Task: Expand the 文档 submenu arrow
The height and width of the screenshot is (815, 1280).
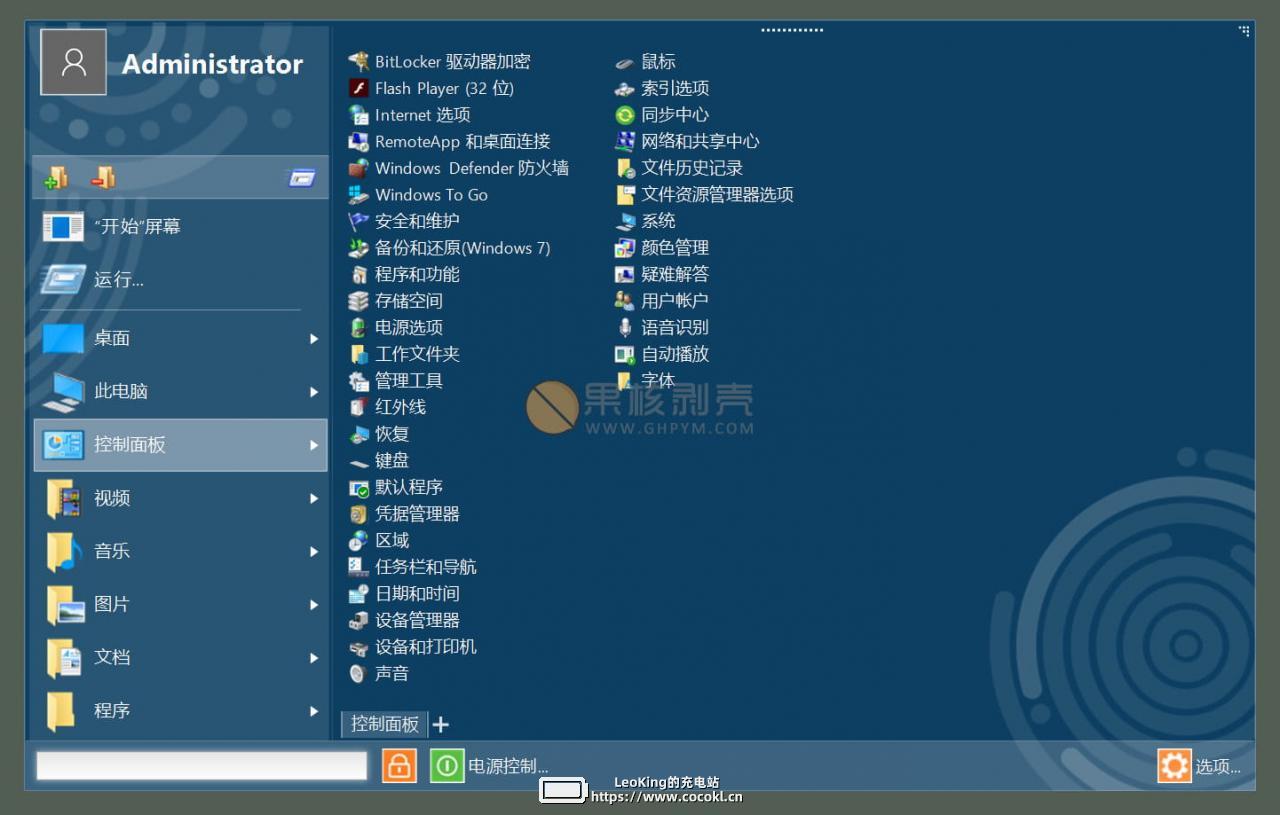Action: pyautogui.click(x=314, y=658)
